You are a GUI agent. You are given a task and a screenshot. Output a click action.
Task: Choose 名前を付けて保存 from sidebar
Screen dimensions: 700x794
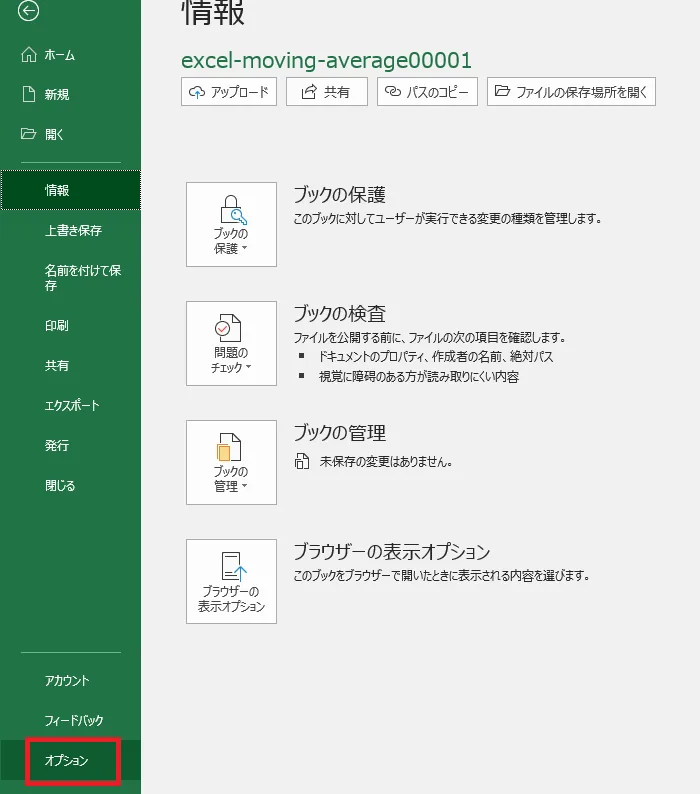click(x=82, y=278)
